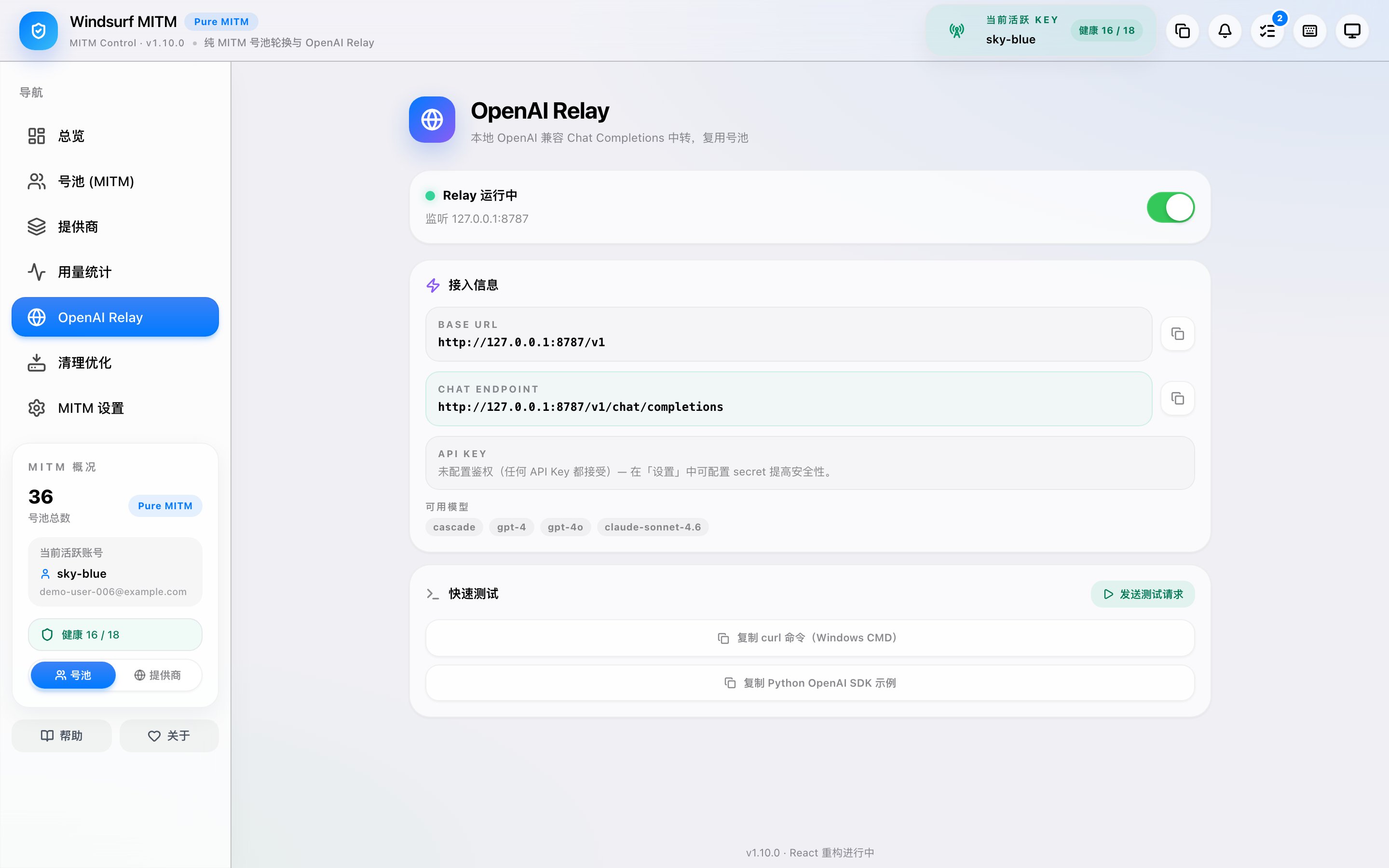Click the v1.10.0 · React 重构进行中 footer text
The height and width of the screenshot is (868, 1389).
[x=810, y=853]
